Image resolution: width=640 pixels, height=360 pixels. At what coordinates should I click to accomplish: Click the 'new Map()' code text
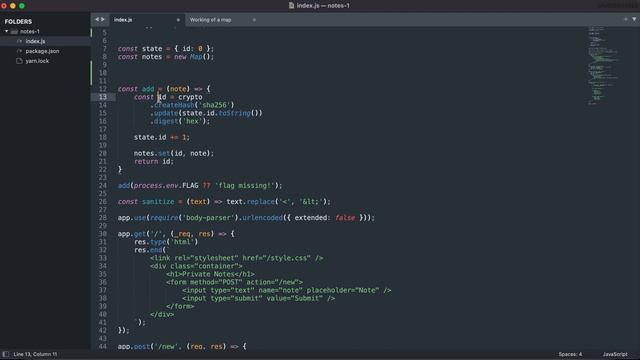click(x=194, y=57)
